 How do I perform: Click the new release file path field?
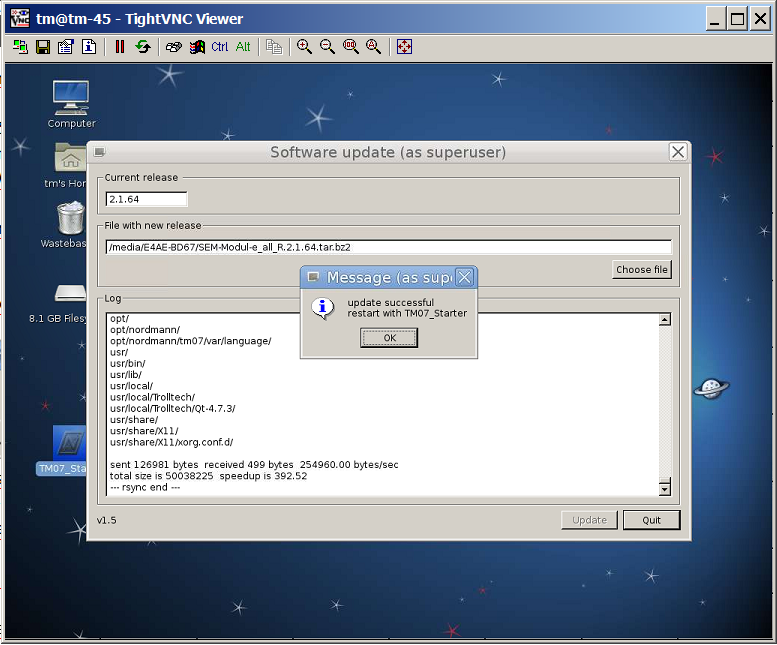click(388, 247)
